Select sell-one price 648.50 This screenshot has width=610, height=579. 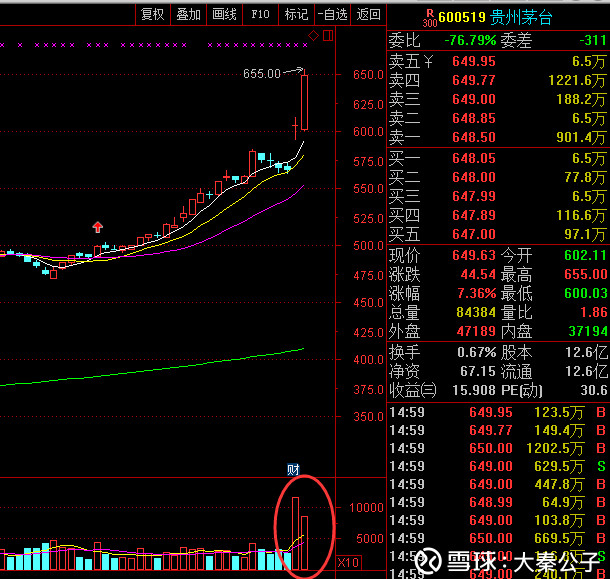pyautogui.click(x=474, y=137)
